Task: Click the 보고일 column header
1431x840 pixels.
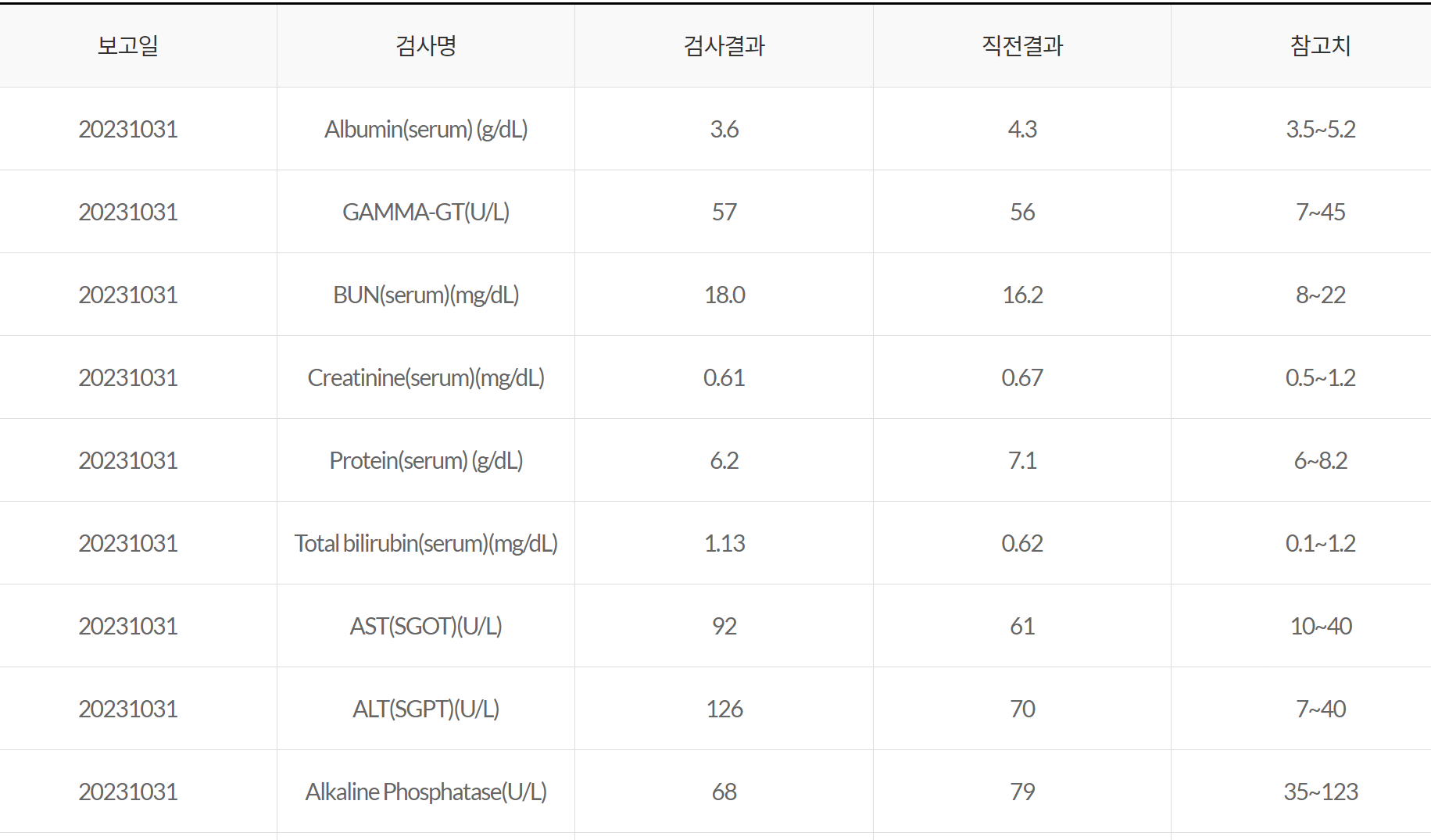Action: (x=128, y=45)
